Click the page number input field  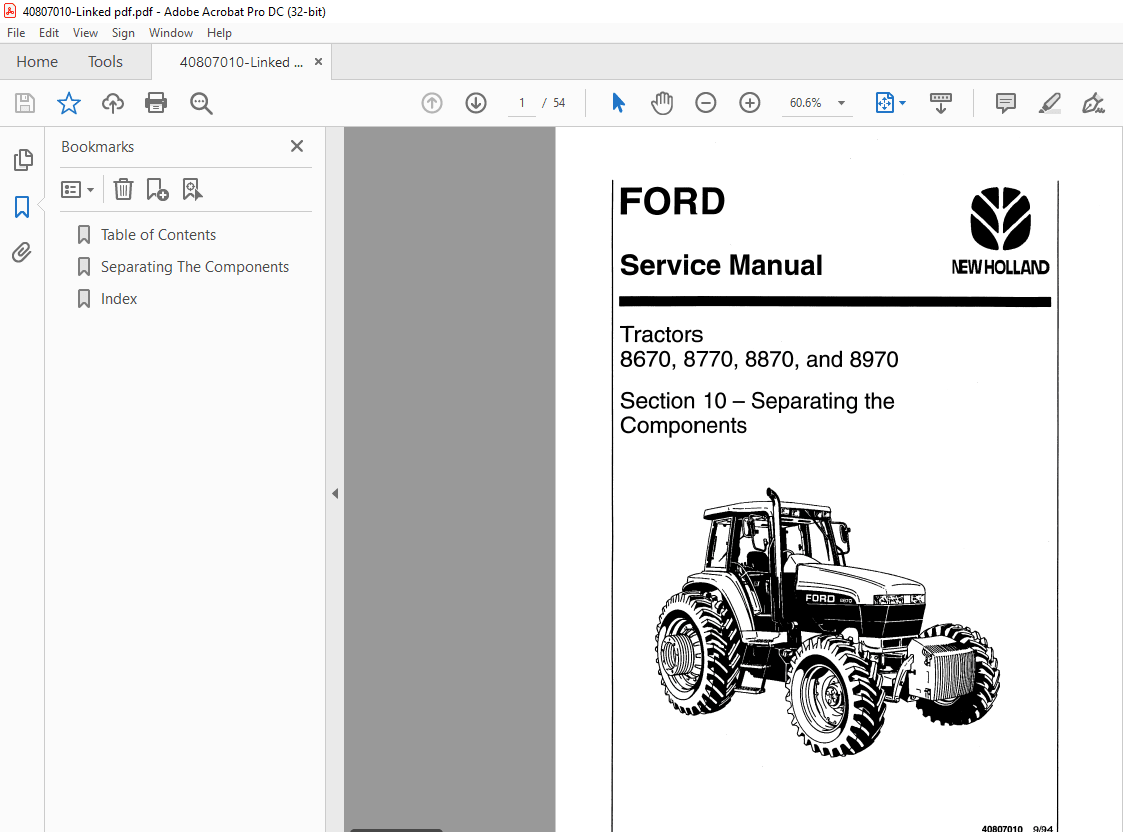pos(521,102)
